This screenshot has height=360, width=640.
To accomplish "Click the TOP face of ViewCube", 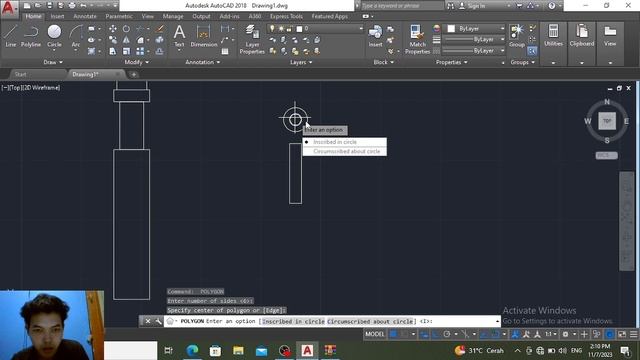I will pyautogui.click(x=607, y=121).
